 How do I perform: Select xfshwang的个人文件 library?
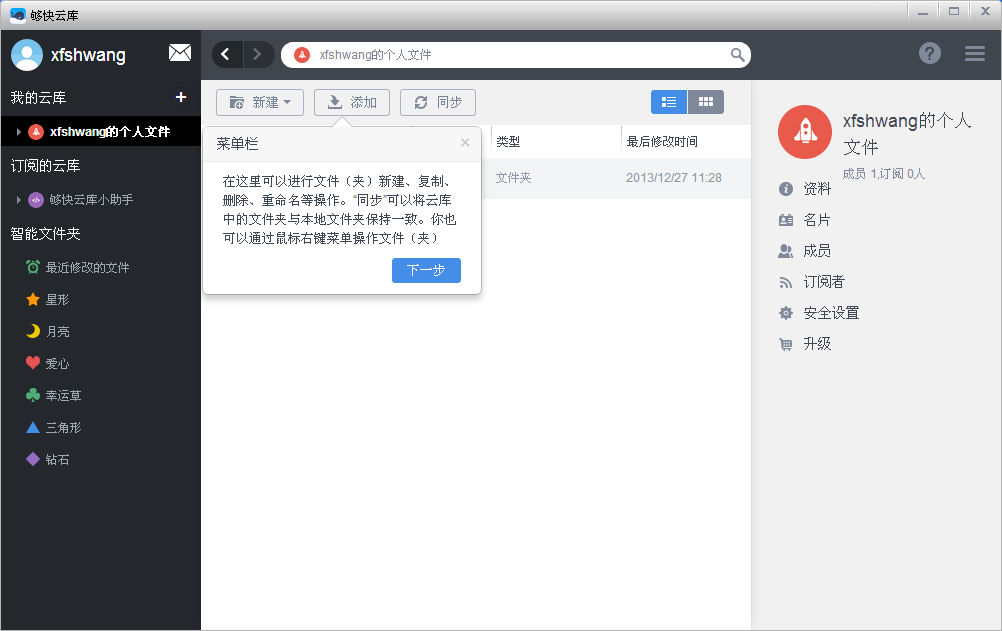(x=101, y=132)
